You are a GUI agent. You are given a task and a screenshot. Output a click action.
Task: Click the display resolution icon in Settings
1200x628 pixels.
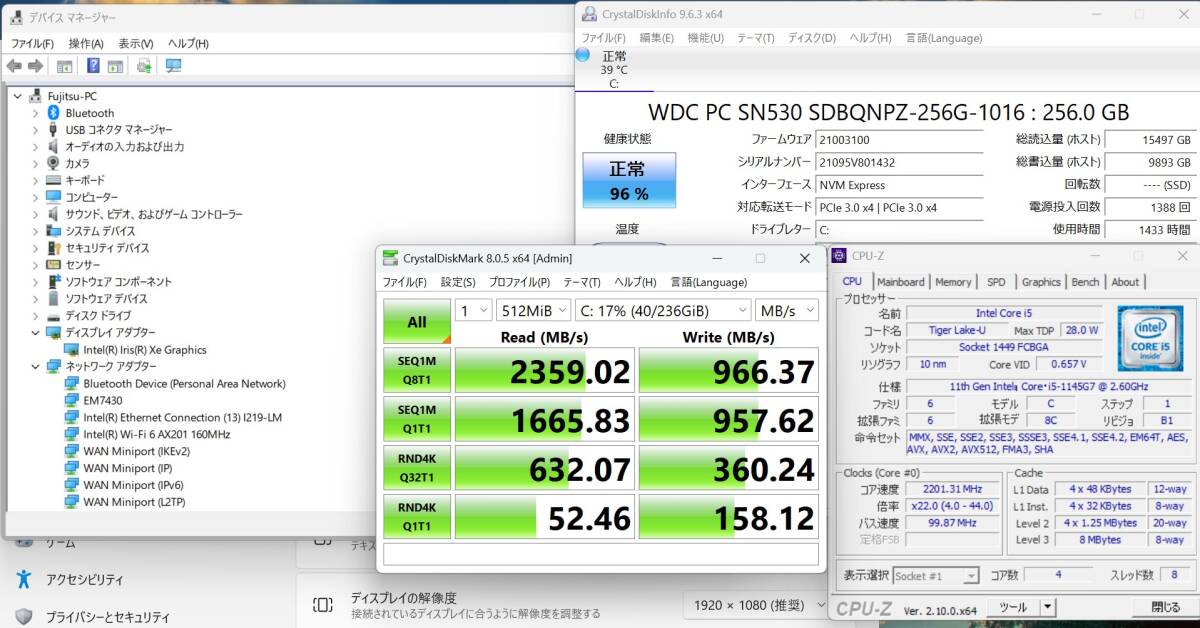pyautogui.click(x=323, y=604)
